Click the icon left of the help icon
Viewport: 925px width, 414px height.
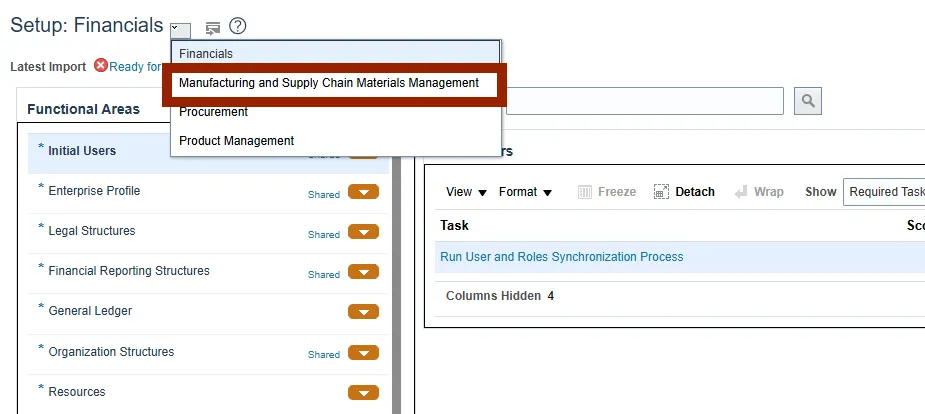212,28
